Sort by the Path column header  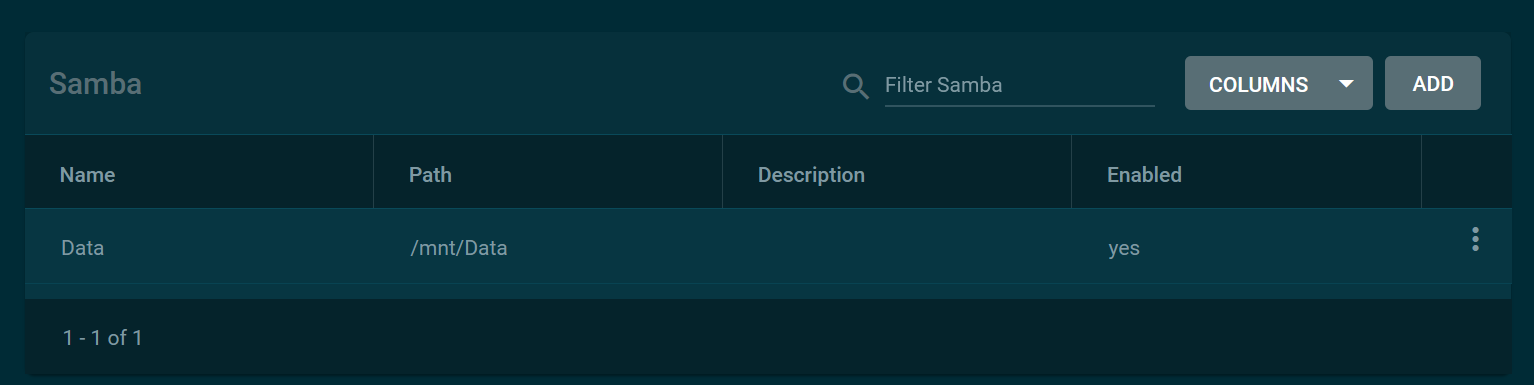point(430,175)
